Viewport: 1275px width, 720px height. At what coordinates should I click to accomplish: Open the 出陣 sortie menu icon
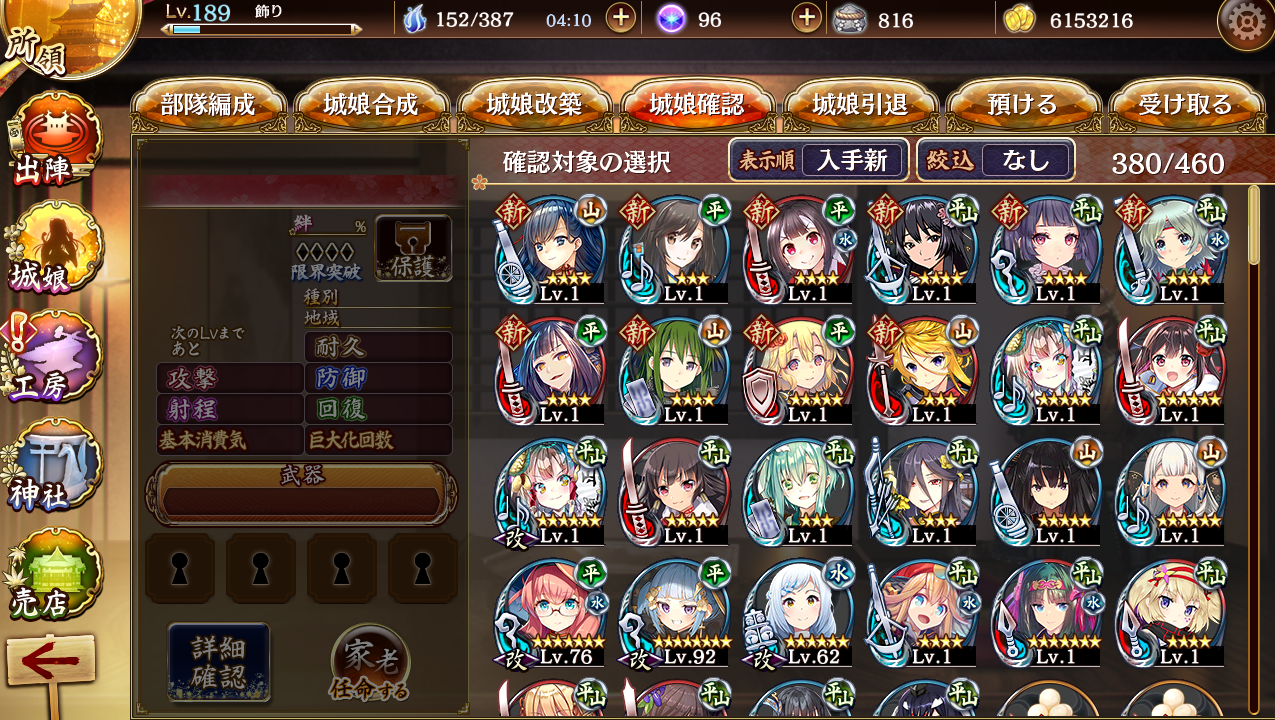click(50, 138)
